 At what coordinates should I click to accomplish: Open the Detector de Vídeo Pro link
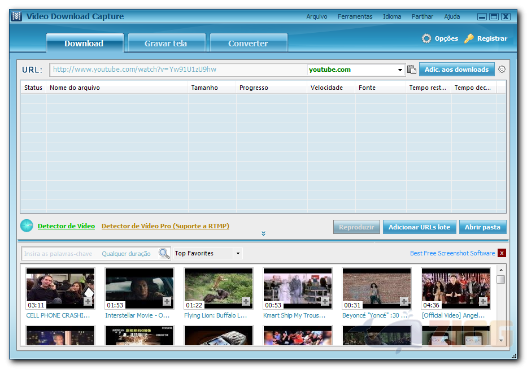tap(165, 226)
